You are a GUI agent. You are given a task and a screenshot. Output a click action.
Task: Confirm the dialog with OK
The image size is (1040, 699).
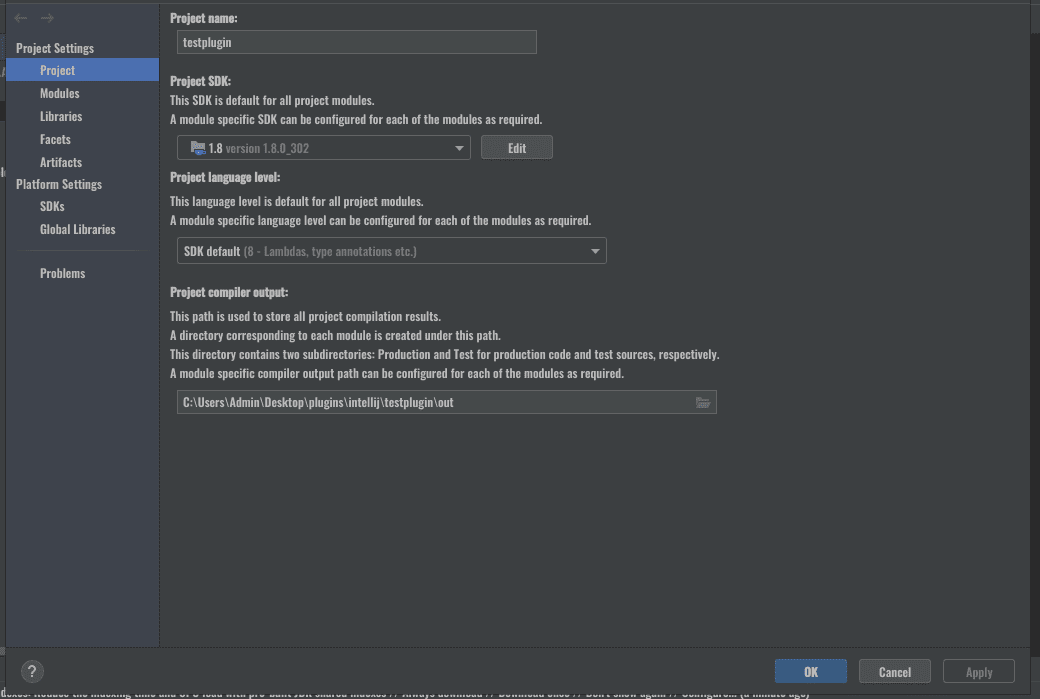810,672
